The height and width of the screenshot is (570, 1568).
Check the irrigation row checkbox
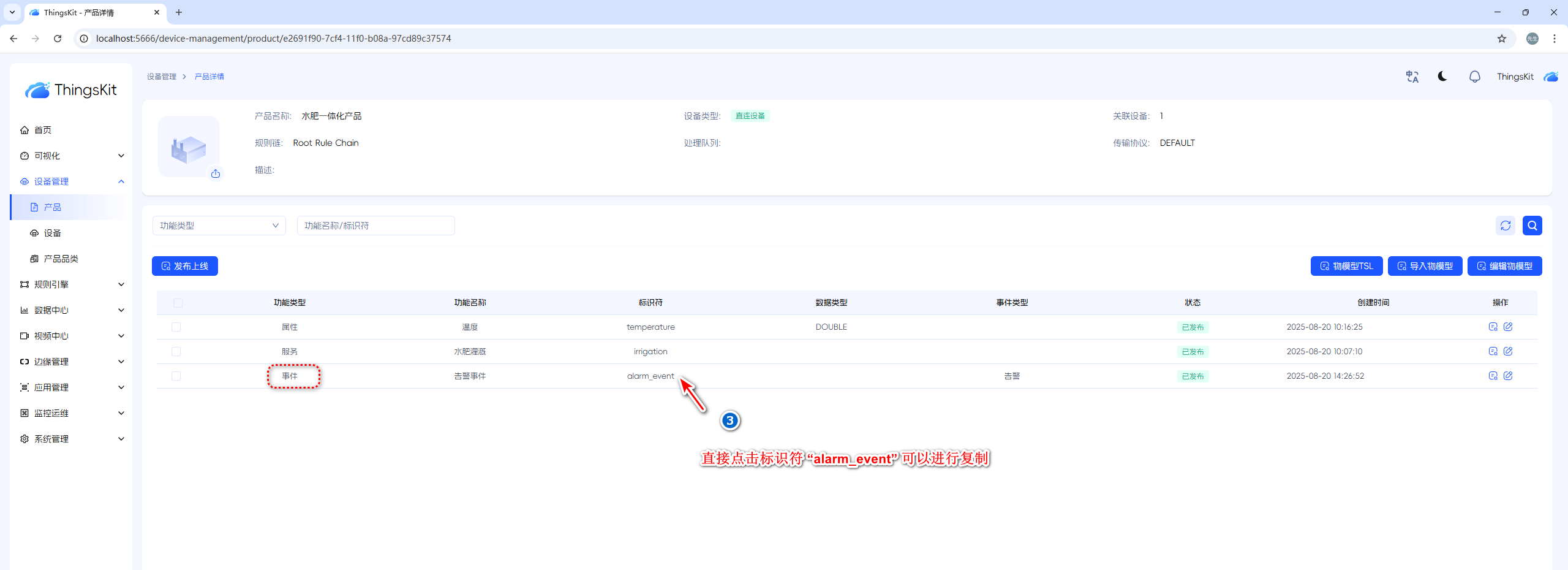click(x=176, y=352)
